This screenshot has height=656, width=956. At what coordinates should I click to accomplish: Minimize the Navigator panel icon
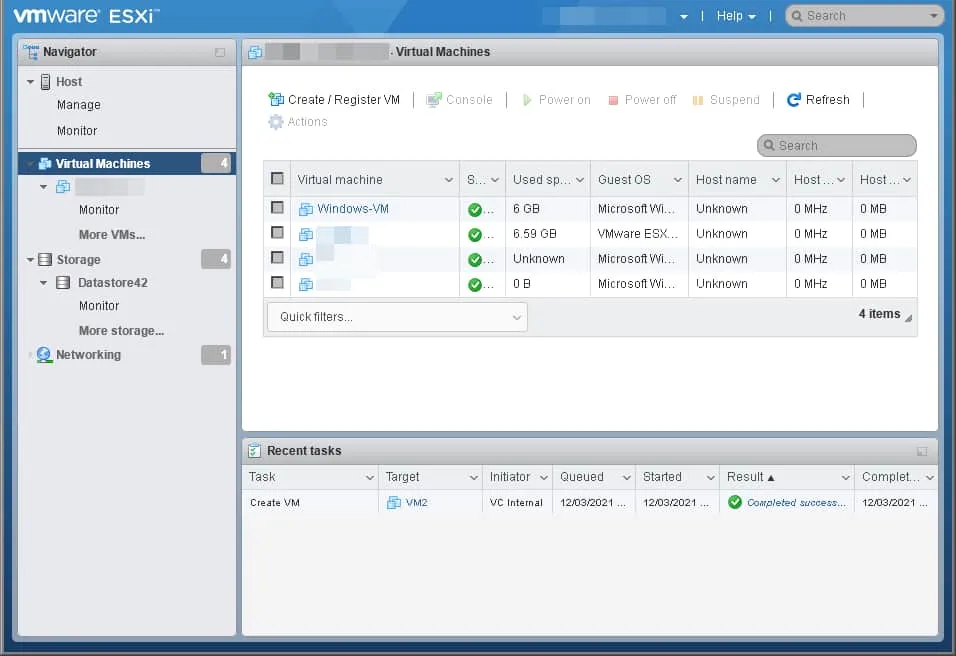220,52
